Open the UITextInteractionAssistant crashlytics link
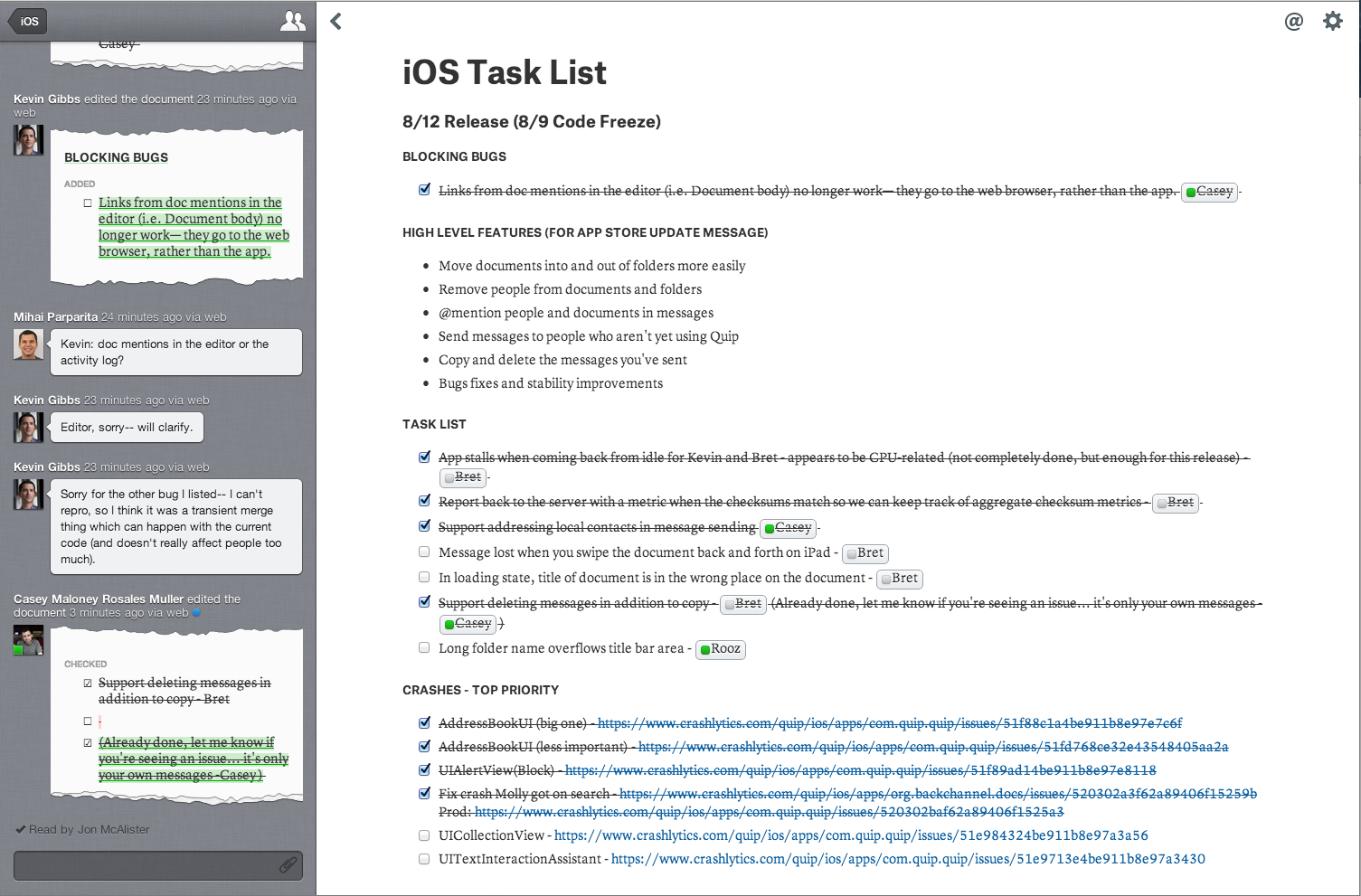This screenshot has height=896, width=1361. pos(908,859)
